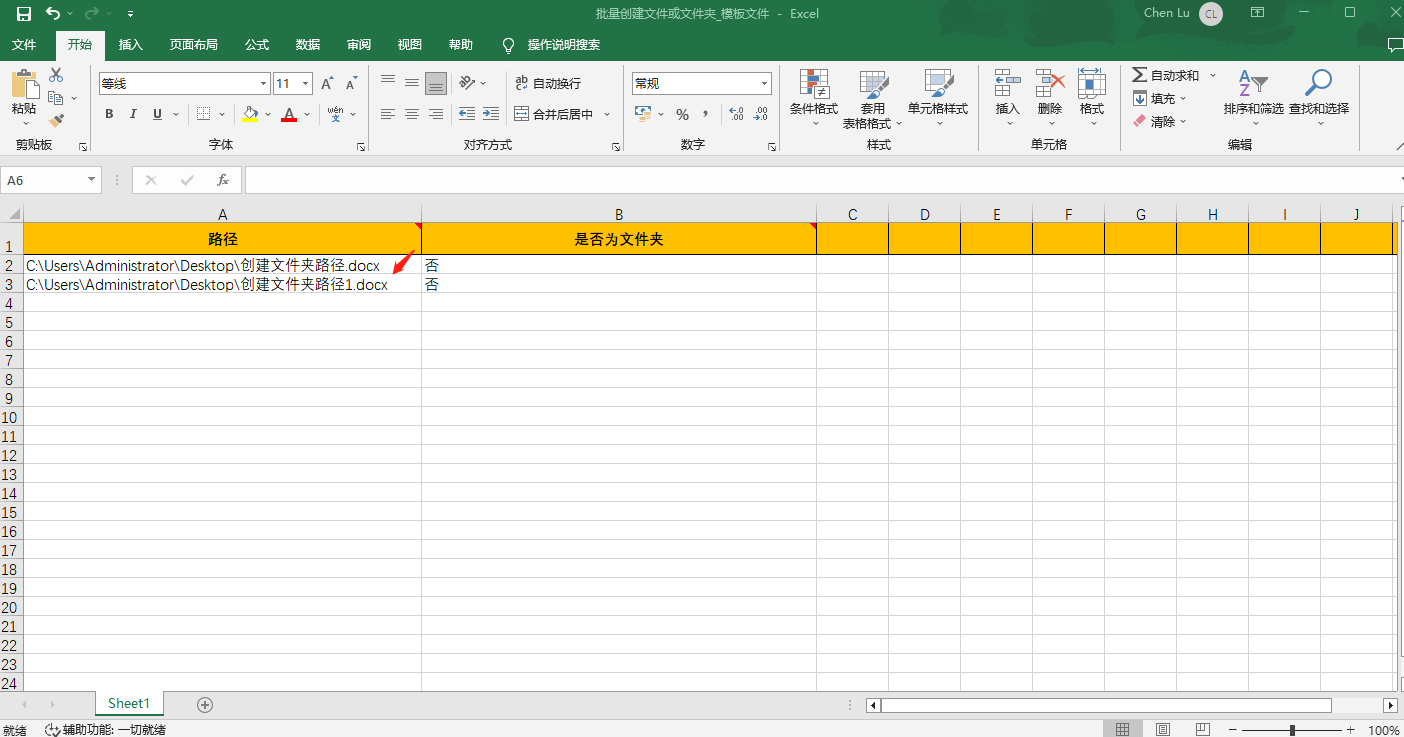Open the 文件 menu

(x=24, y=44)
